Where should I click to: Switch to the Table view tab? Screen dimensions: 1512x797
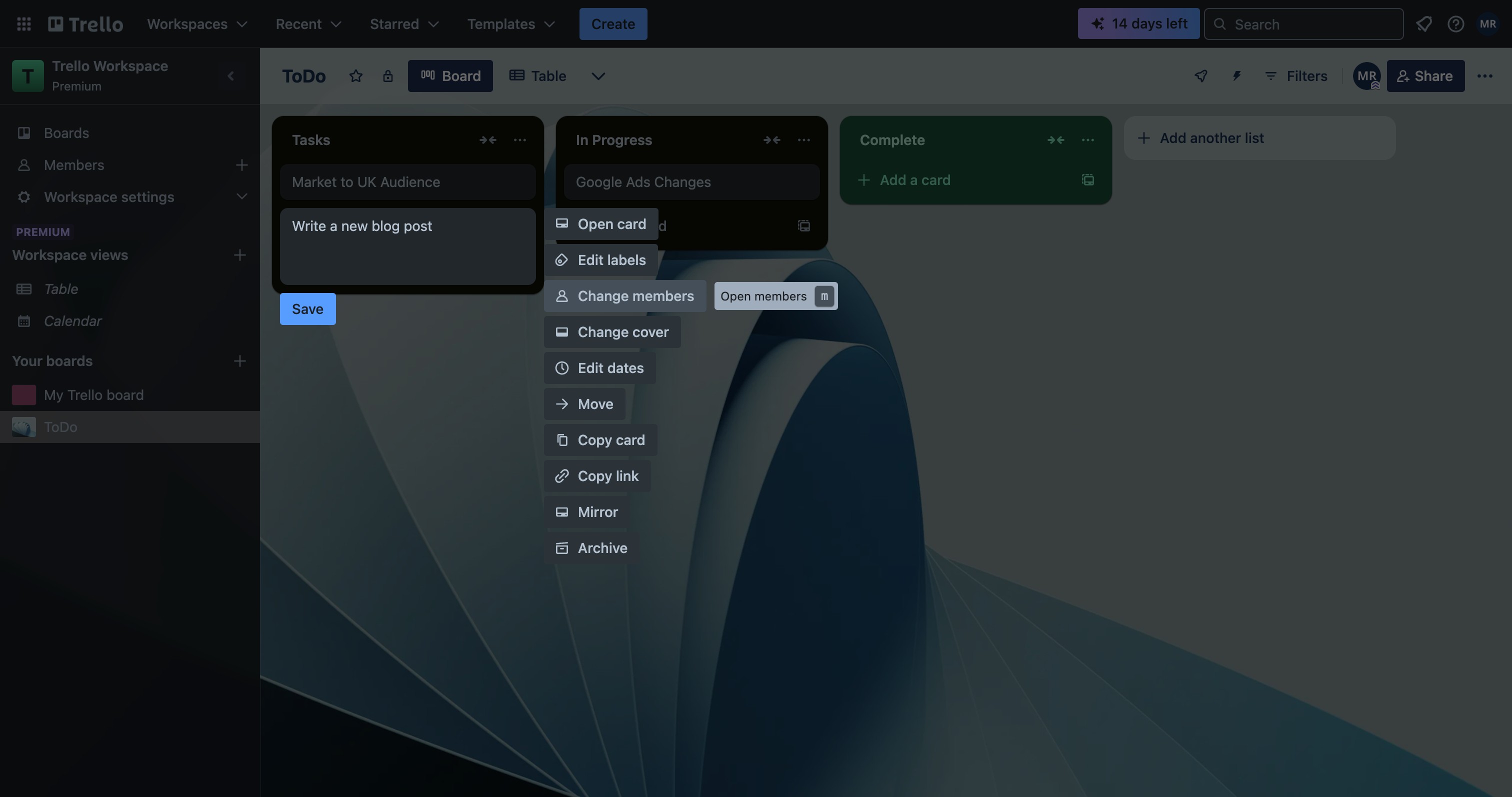coord(537,75)
